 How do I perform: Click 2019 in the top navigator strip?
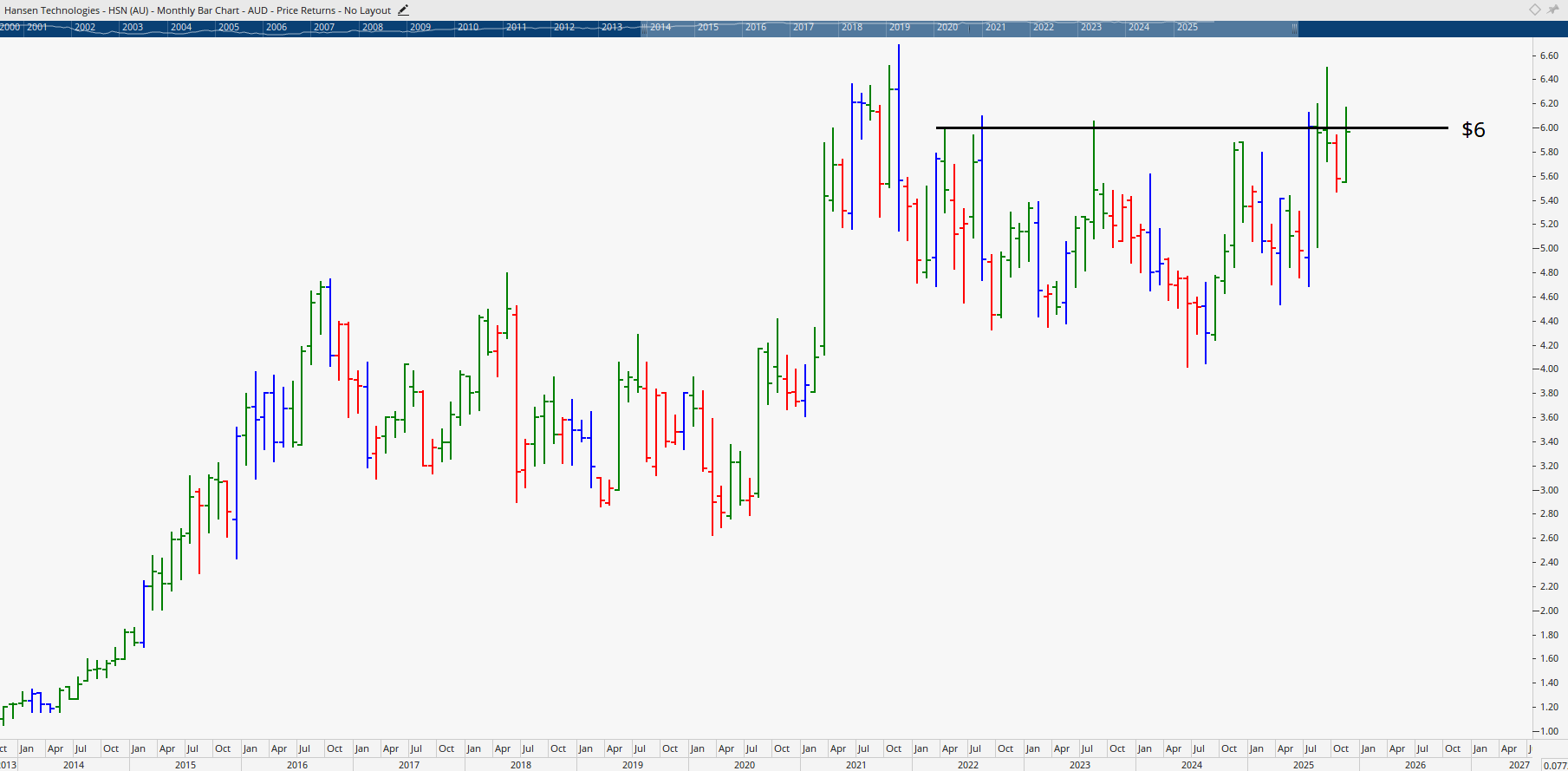click(x=900, y=27)
